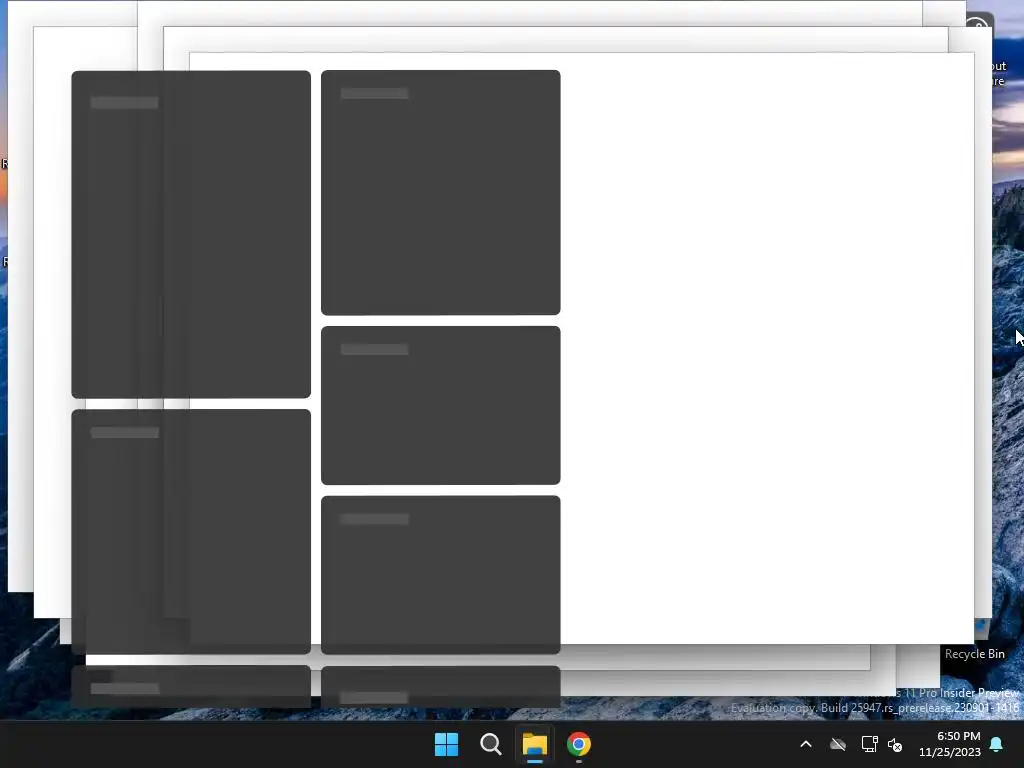This screenshot has width=1024, height=768.
Task: Open the 6:50 PM clock and date
Action: point(950,744)
